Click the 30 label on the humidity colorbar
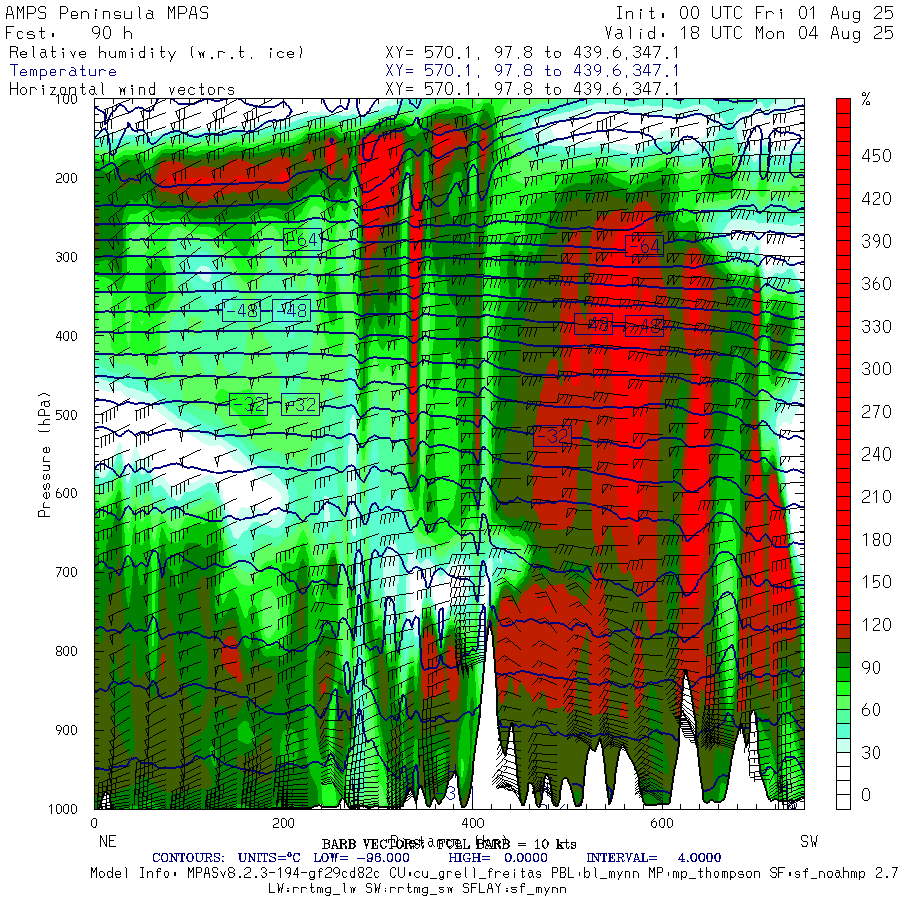 pos(871,753)
